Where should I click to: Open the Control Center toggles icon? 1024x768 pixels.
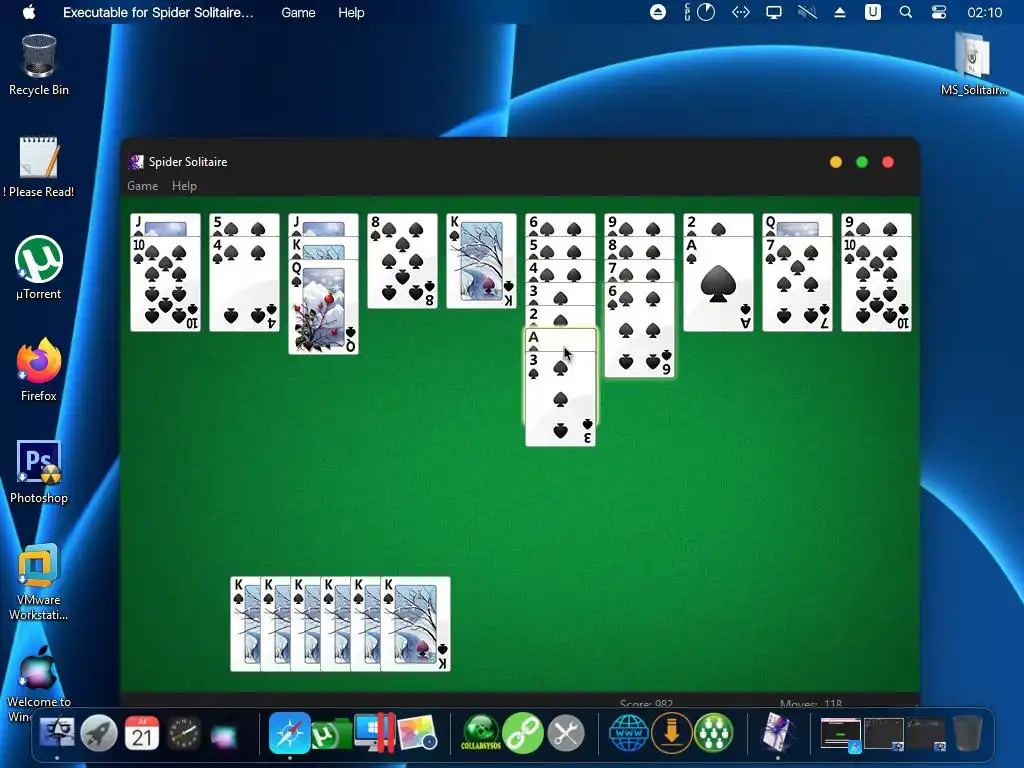938,12
